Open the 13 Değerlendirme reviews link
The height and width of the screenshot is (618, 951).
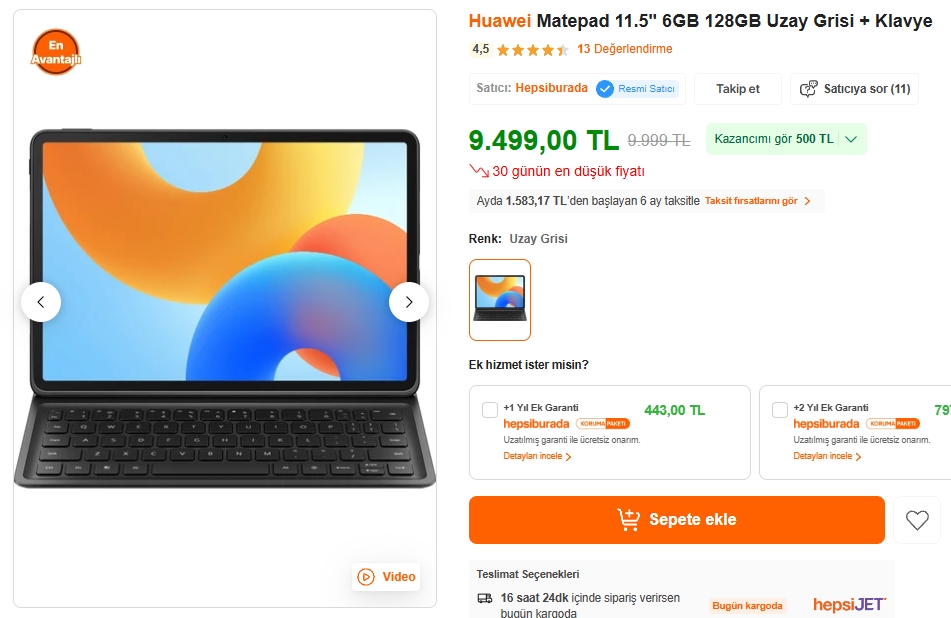tap(625, 49)
